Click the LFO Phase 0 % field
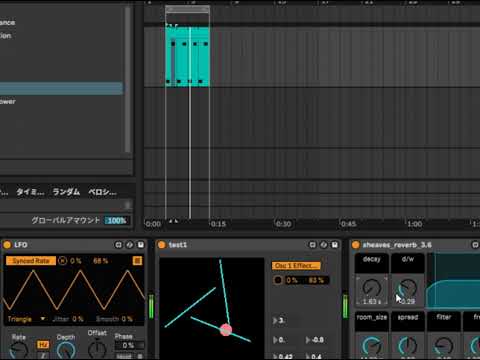480x360 pixels. pos(129,345)
